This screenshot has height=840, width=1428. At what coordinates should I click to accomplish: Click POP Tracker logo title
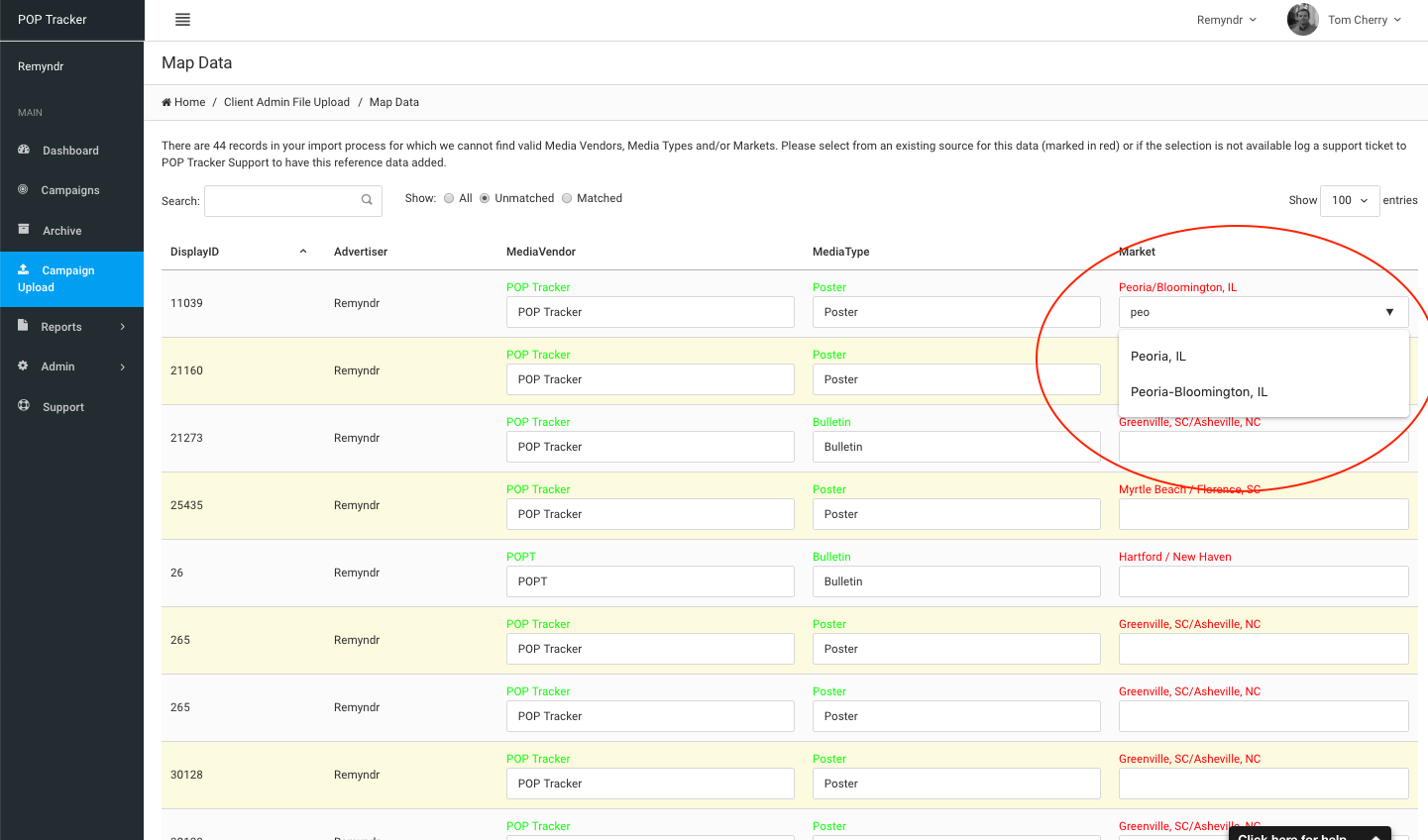(x=53, y=20)
